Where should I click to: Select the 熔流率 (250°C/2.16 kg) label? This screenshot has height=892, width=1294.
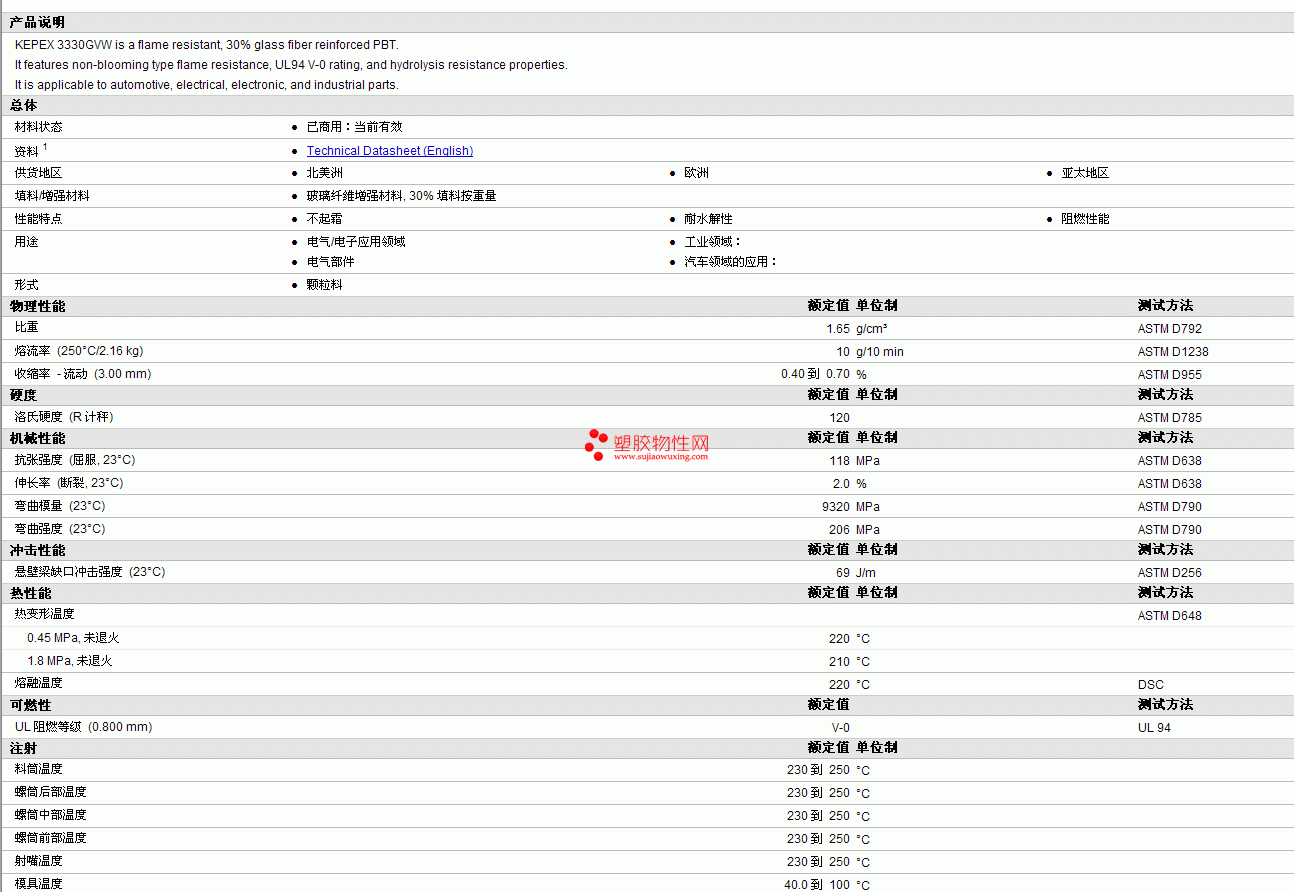(78, 351)
